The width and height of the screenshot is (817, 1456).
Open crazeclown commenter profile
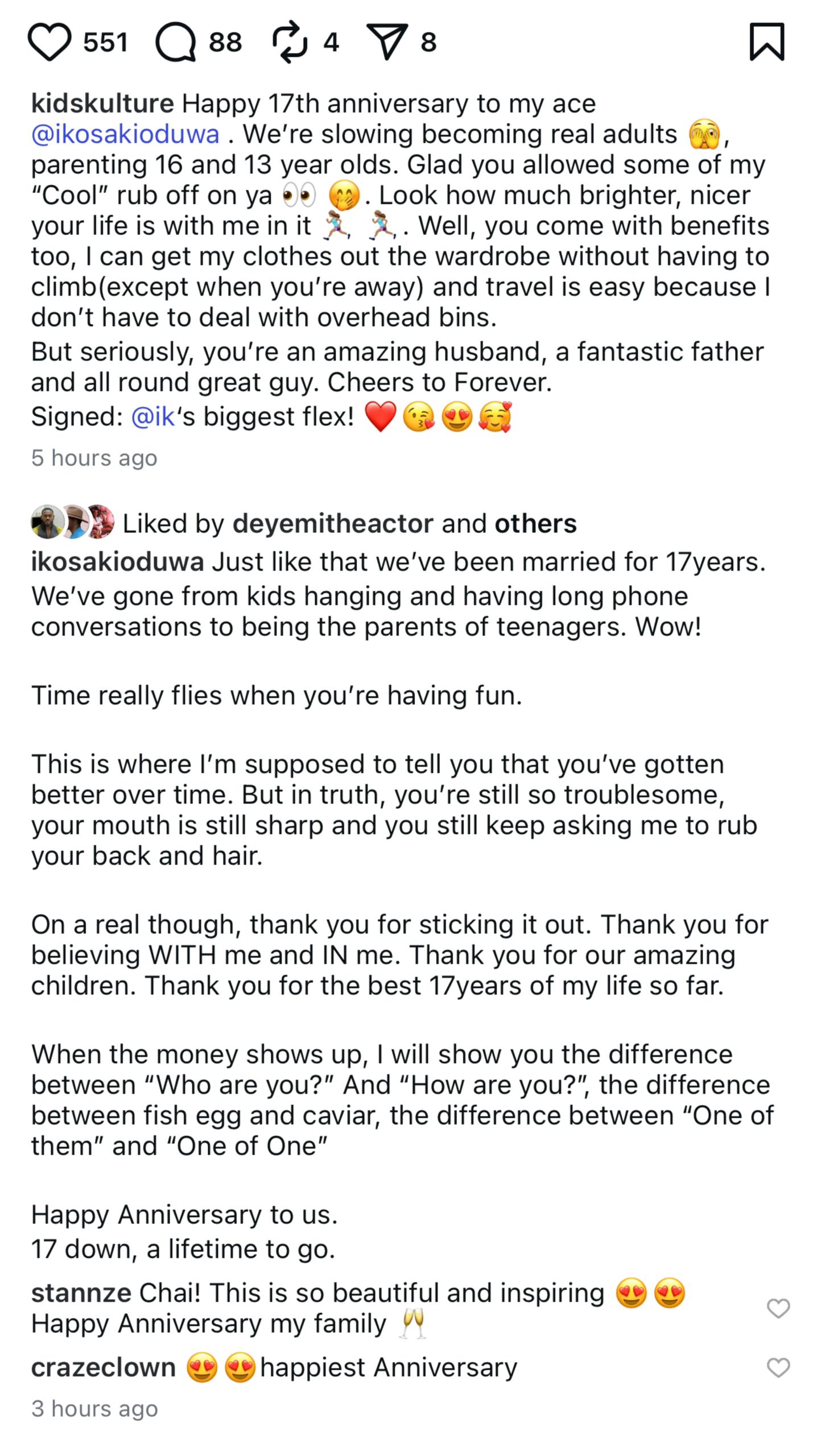[x=104, y=1368]
